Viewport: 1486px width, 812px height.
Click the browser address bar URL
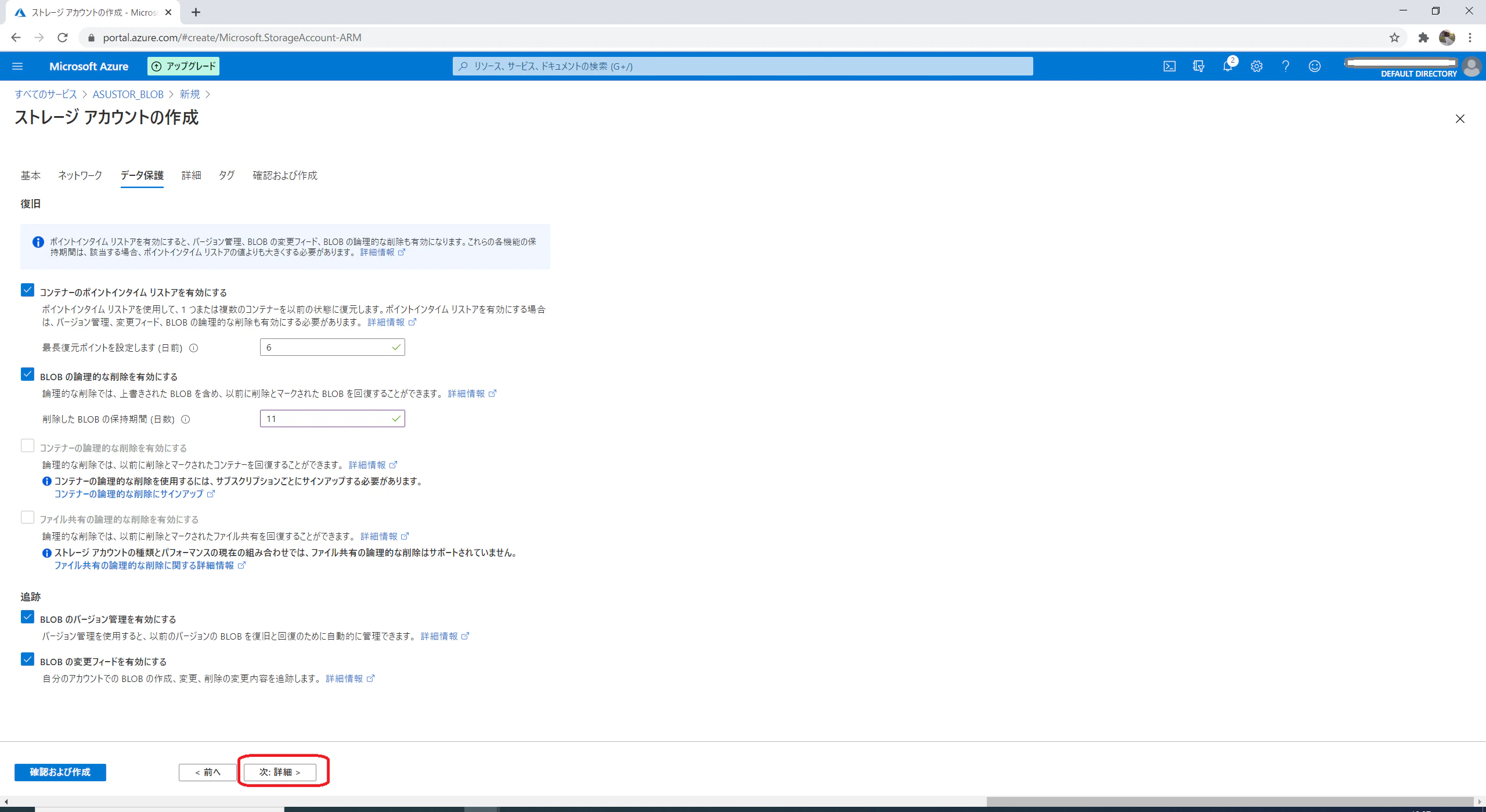tap(232, 38)
